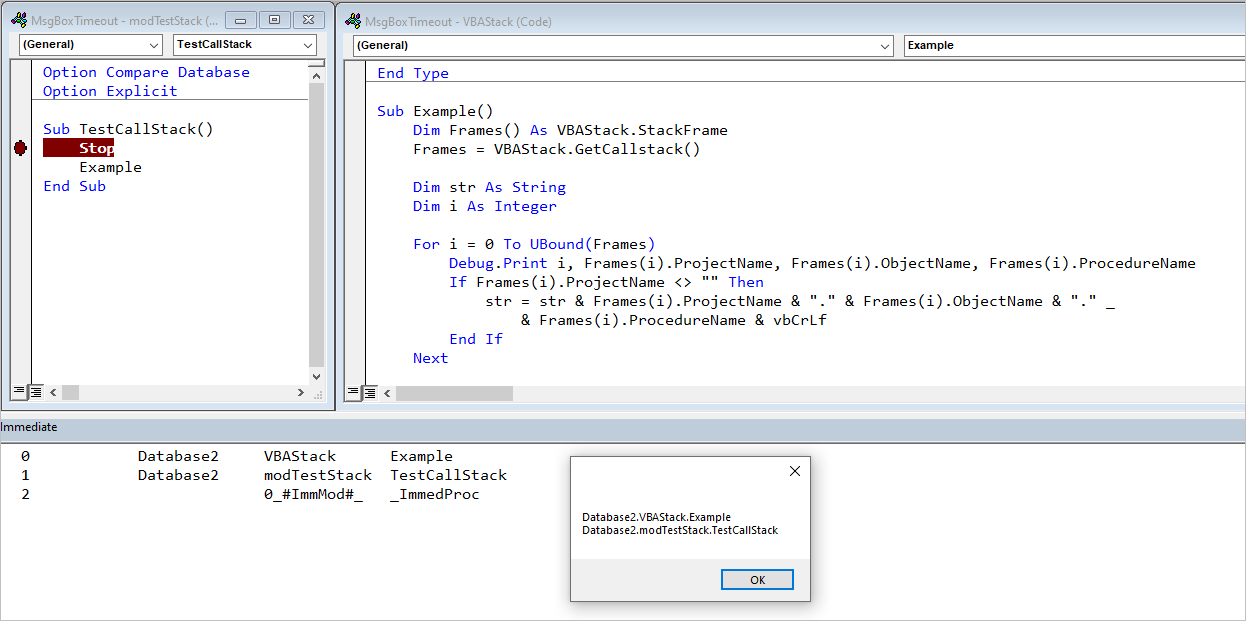Click down arrow of modTestStack vertical scrollbar
Image resolution: width=1246 pixels, height=621 pixels.
[317, 376]
